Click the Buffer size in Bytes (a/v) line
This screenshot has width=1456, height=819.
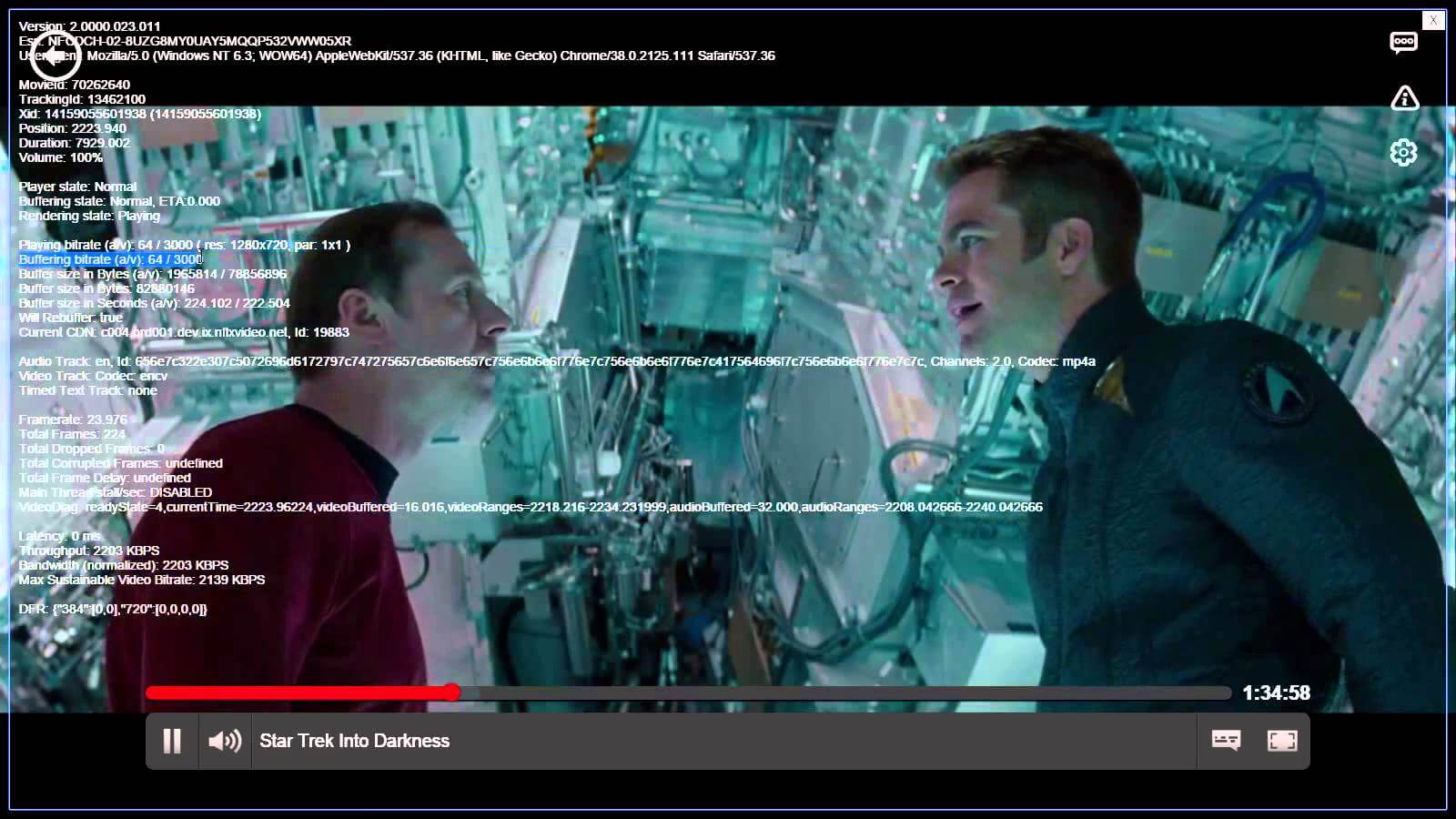click(153, 274)
